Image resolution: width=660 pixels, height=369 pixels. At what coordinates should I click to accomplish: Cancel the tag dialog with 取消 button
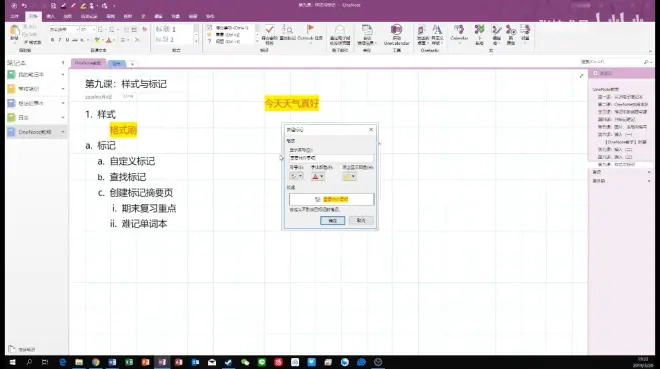[361, 220]
